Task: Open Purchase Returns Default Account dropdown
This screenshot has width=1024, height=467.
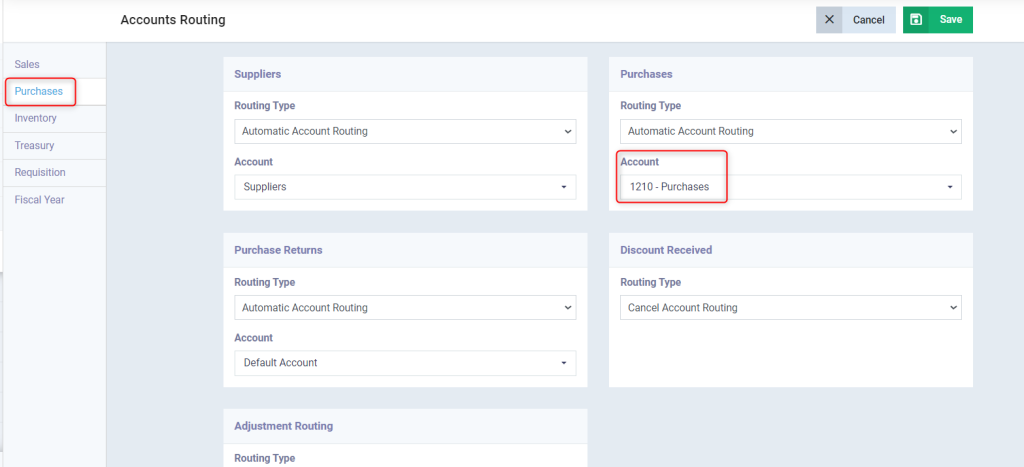Action: [405, 362]
